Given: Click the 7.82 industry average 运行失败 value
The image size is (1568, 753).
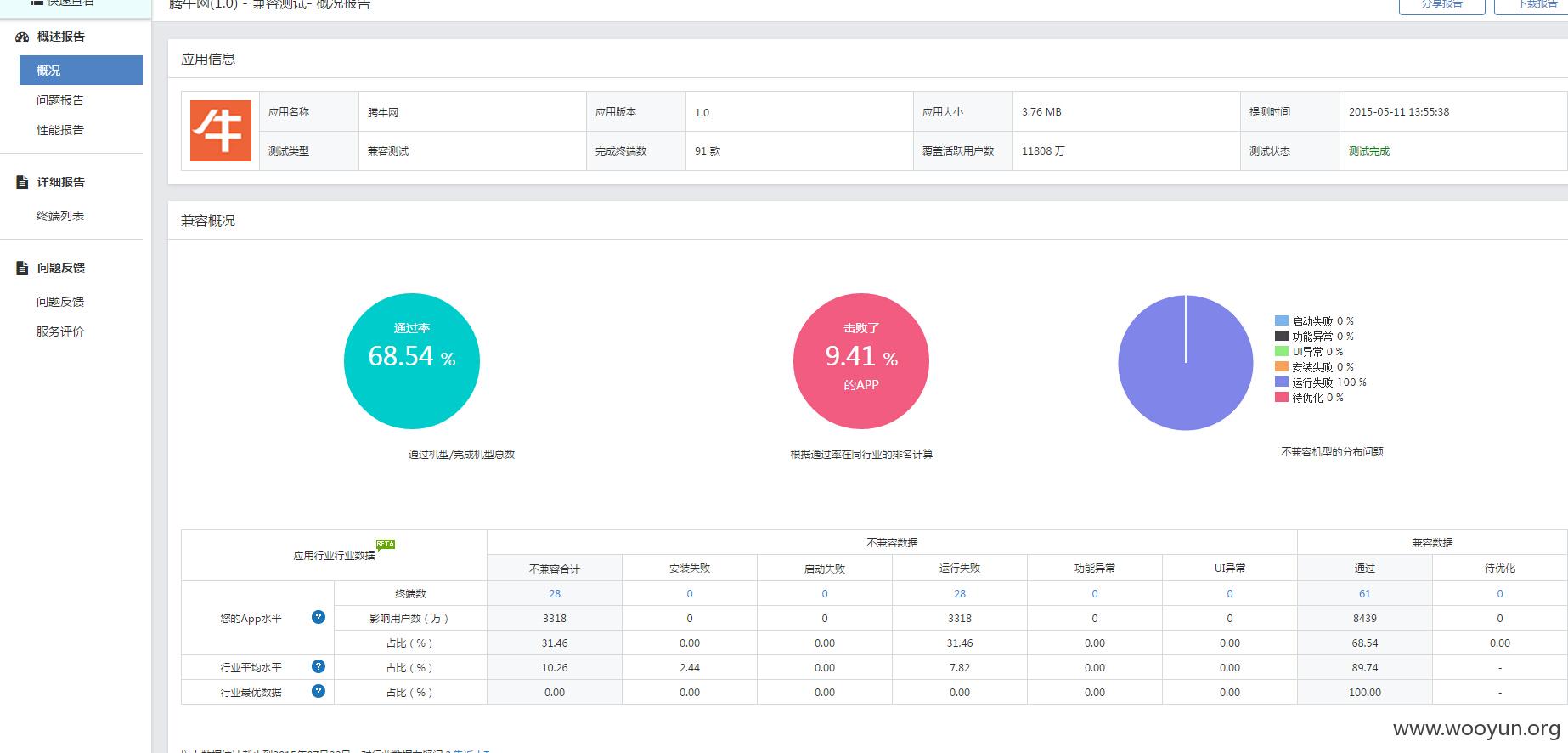Looking at the screenshot, I should click(x=960, y=668).
